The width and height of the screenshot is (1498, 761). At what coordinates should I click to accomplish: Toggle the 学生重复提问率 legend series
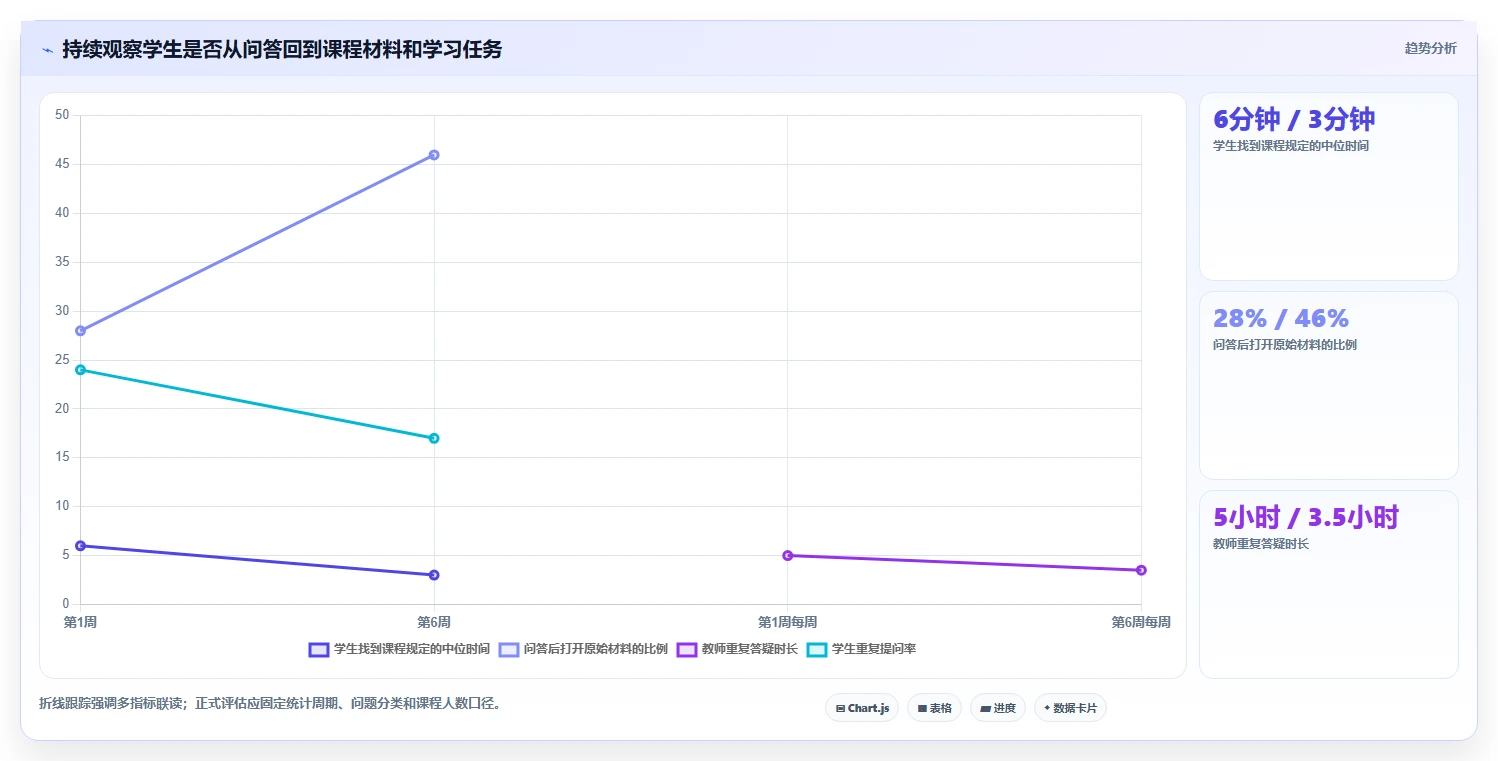(861, 649)
